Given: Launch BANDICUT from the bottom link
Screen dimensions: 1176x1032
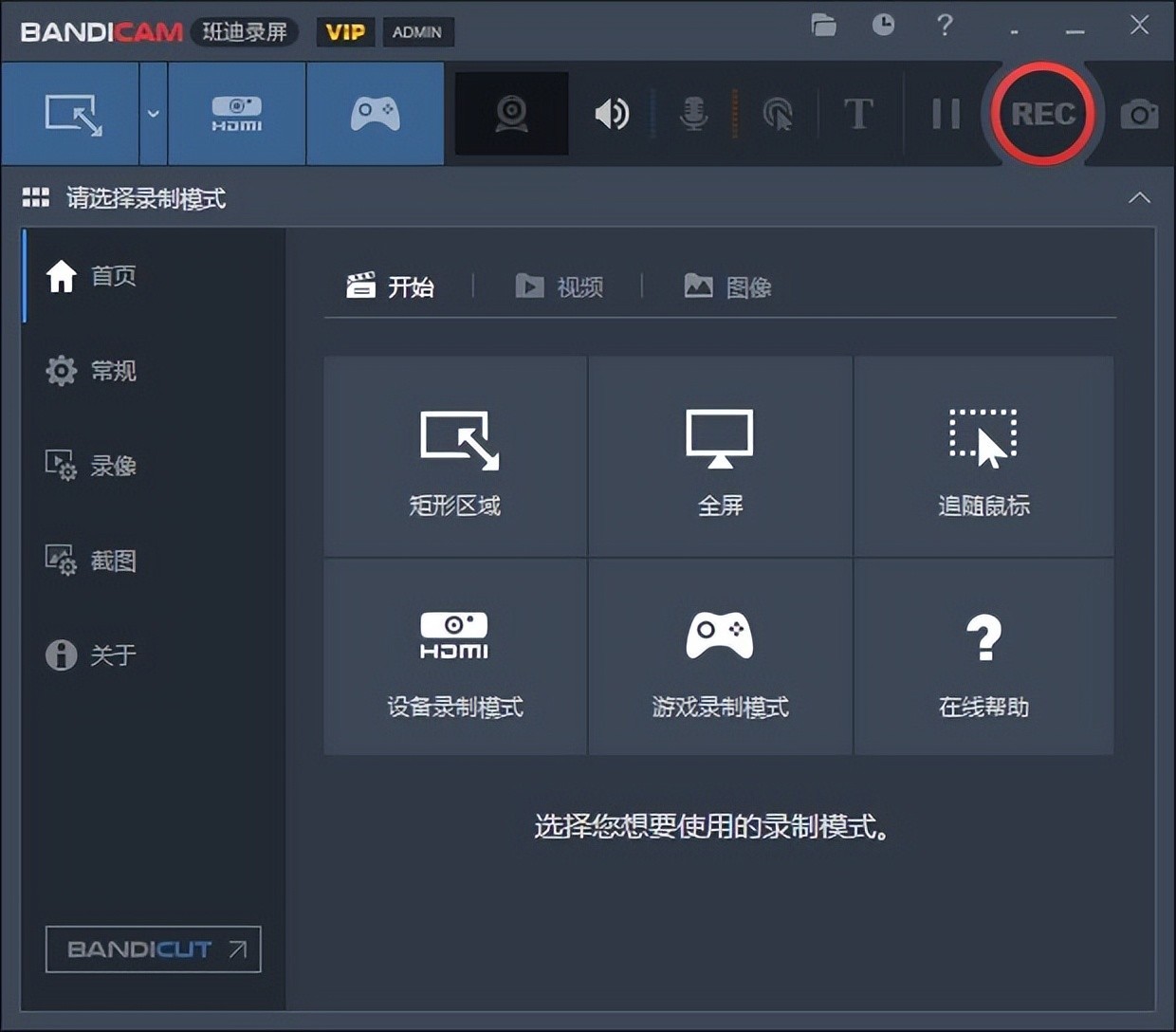Looking at the screenshot, I should tap(153, 949).
